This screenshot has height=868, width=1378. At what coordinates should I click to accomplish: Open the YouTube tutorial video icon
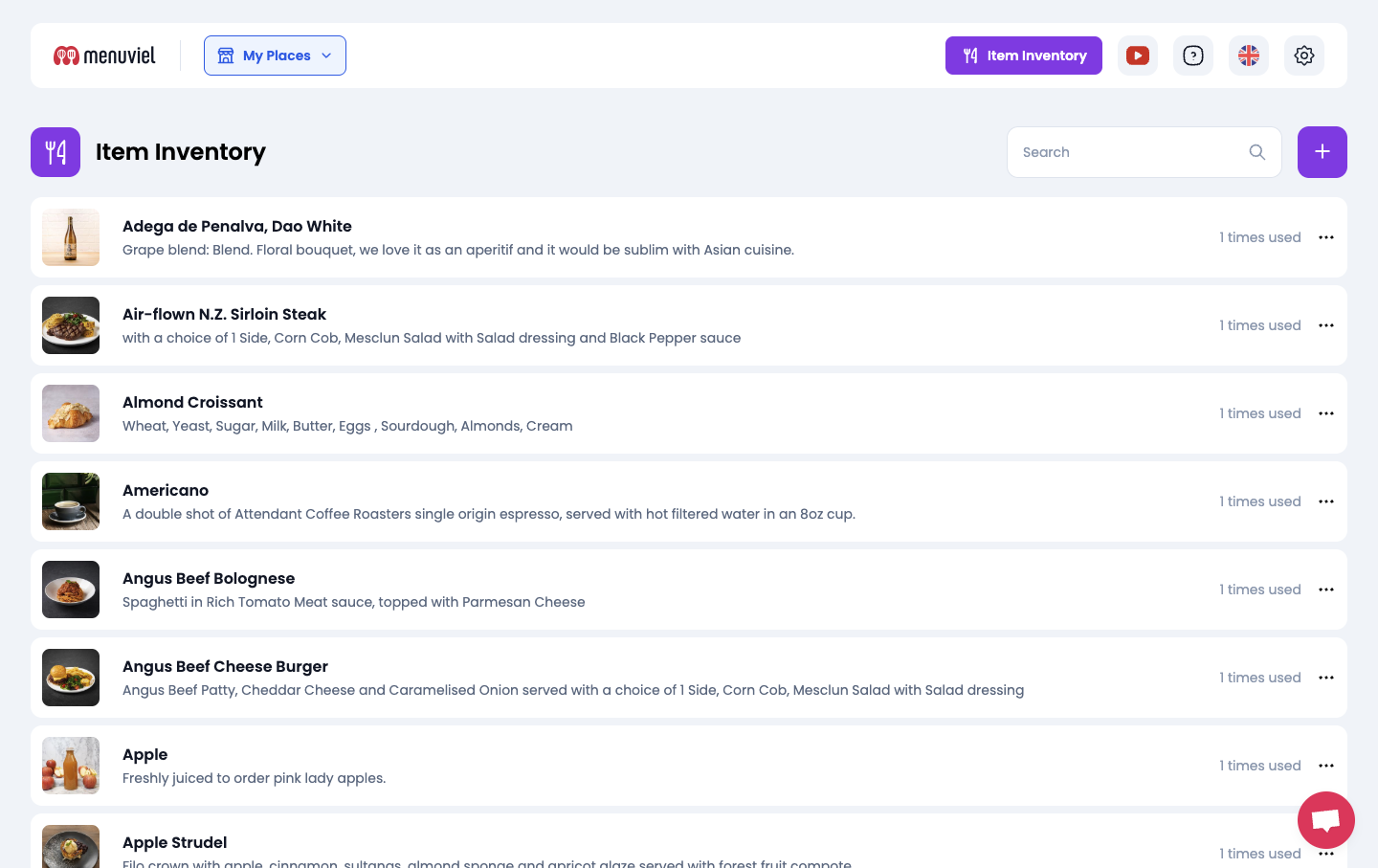click(x=1138, y=56)
